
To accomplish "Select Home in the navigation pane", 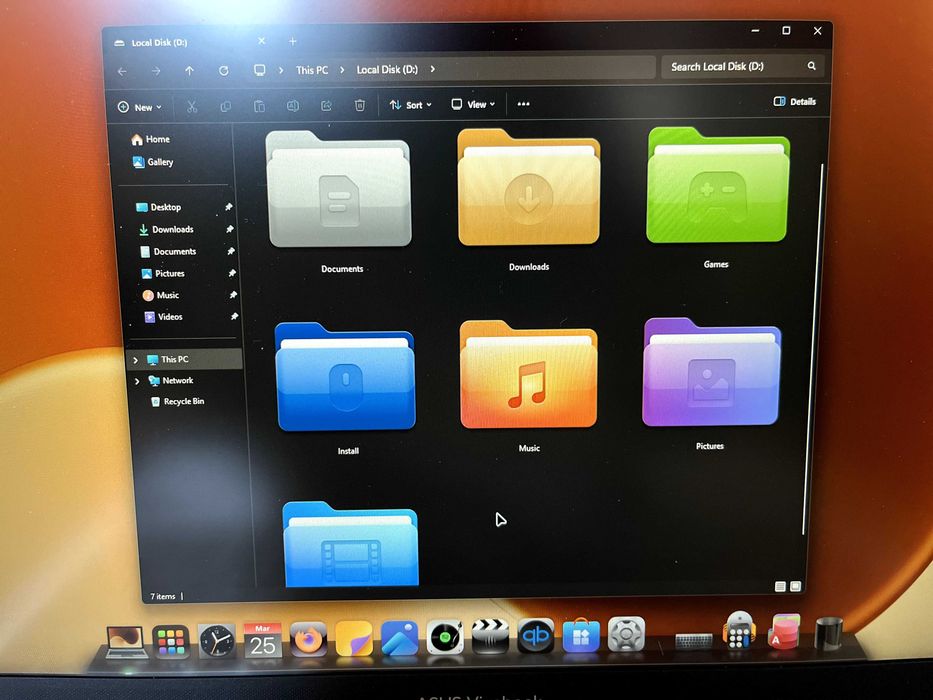I will point(151,139).
